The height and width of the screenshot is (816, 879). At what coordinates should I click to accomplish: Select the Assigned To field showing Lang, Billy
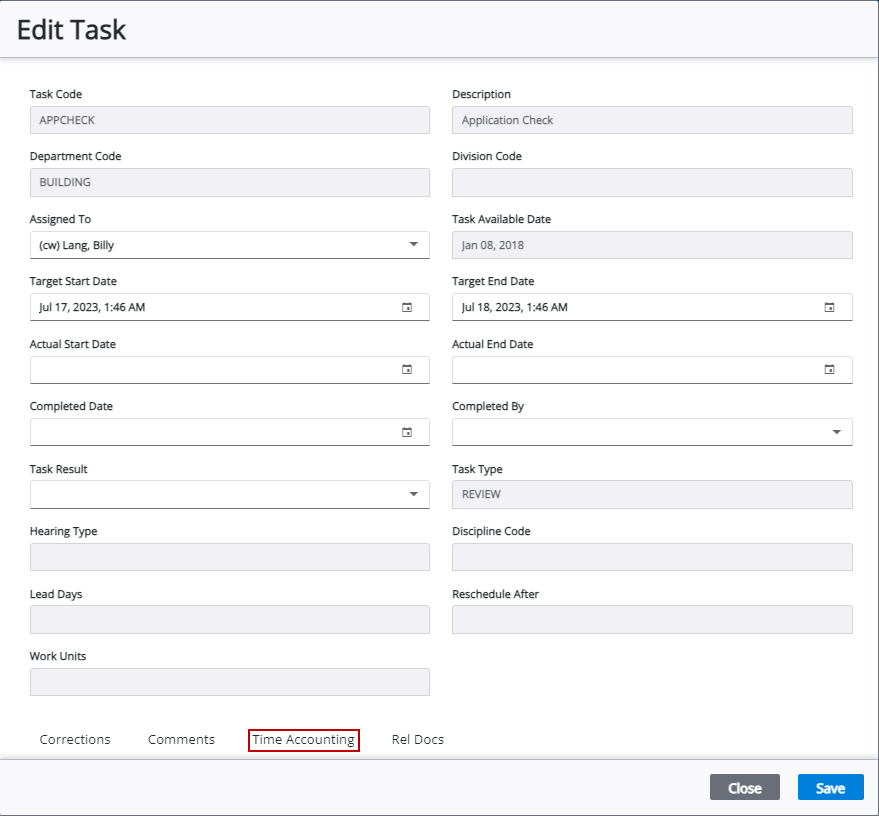pos(200,244)
